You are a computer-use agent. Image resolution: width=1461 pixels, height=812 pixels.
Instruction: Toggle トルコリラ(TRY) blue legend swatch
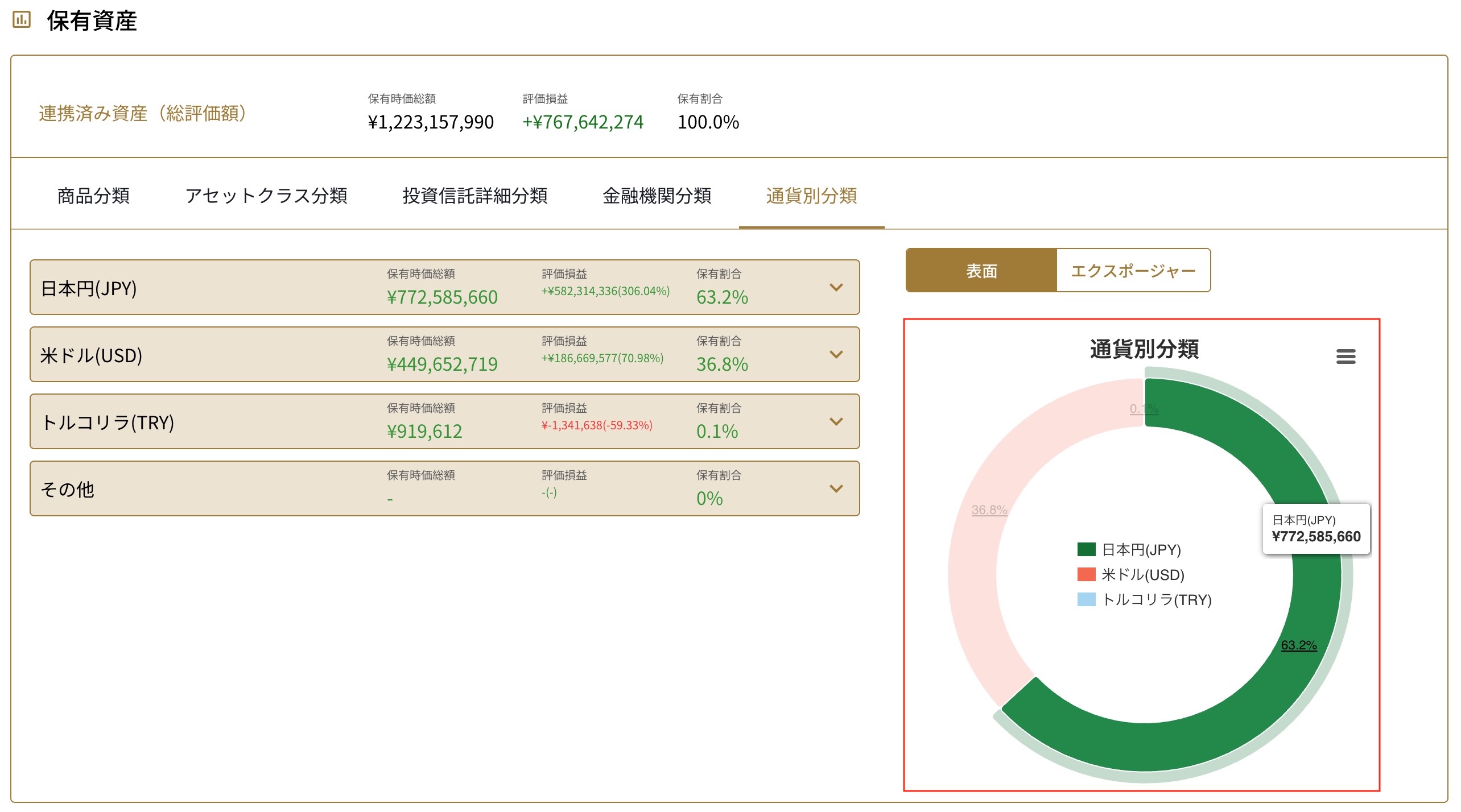click(x=1086, y=599)
